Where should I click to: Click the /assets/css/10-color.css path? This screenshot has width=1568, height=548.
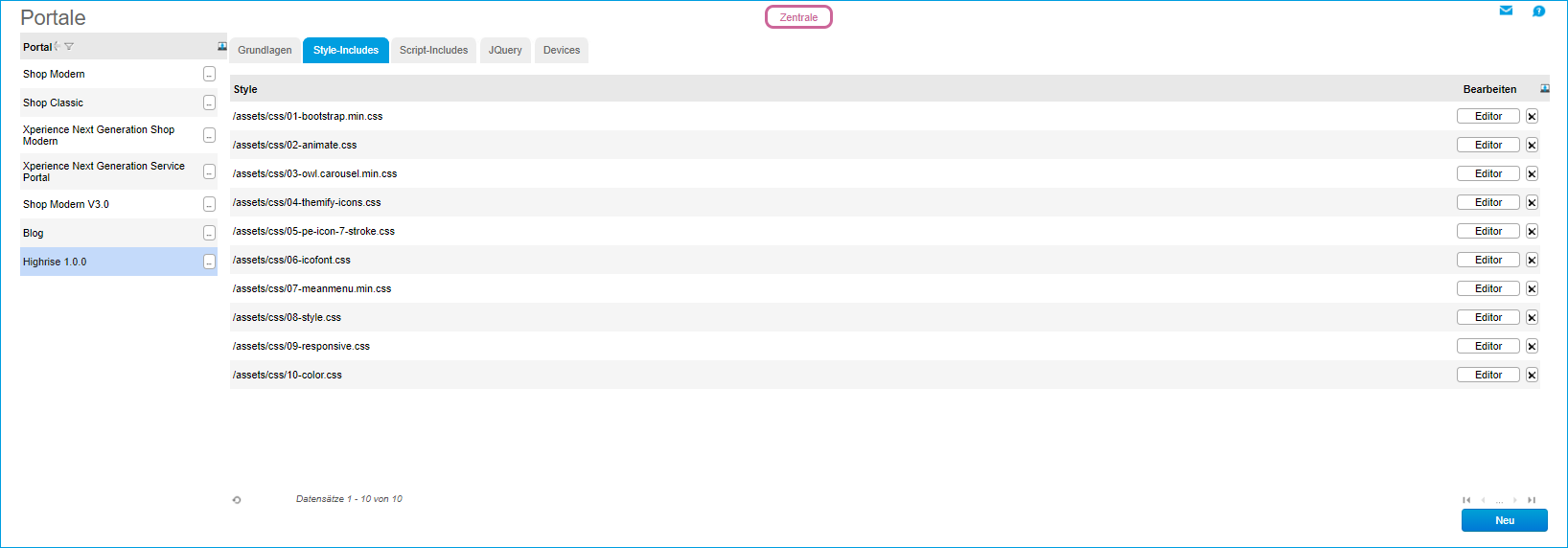coord(288,375)
